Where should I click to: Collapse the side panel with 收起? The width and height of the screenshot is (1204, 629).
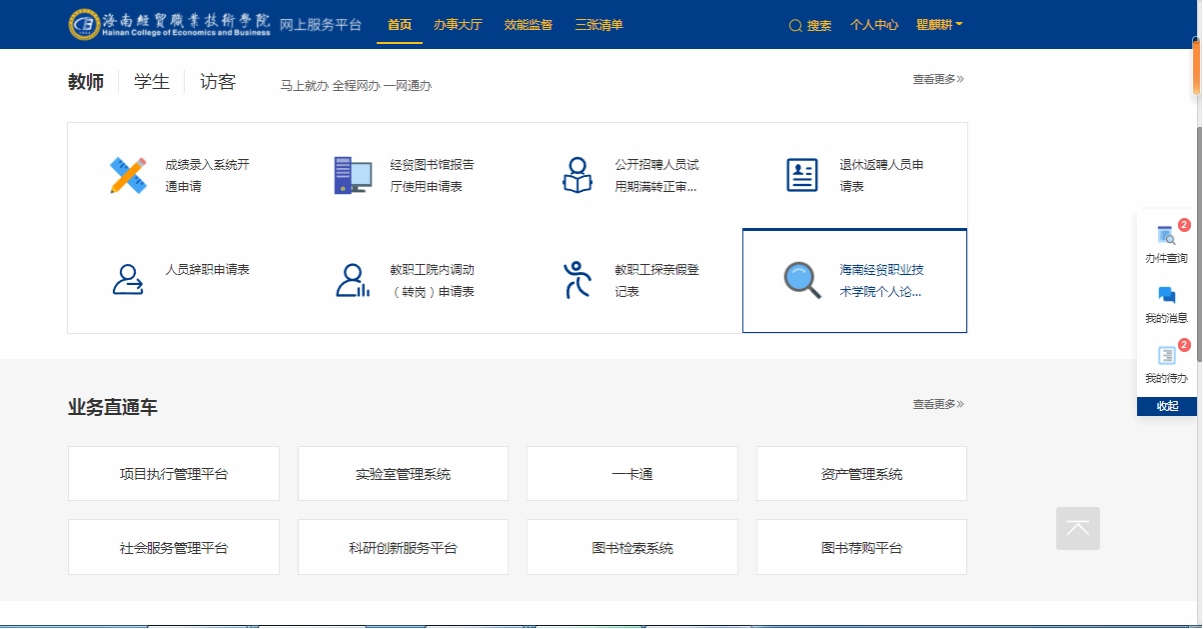(x=1166, y=406)
